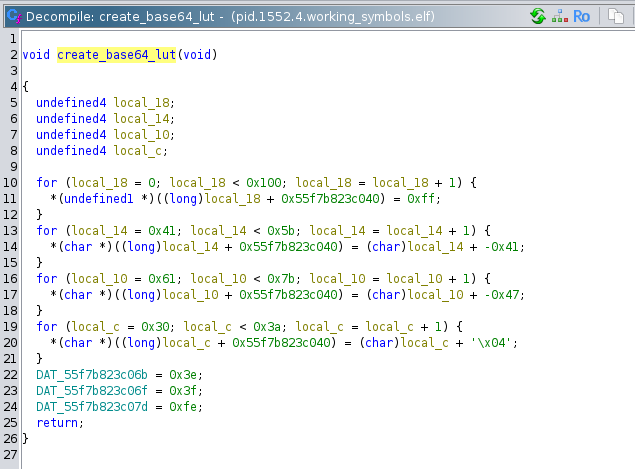Click the (pid.1552.4.working_symbols.elf) file name

pos(333,17)
